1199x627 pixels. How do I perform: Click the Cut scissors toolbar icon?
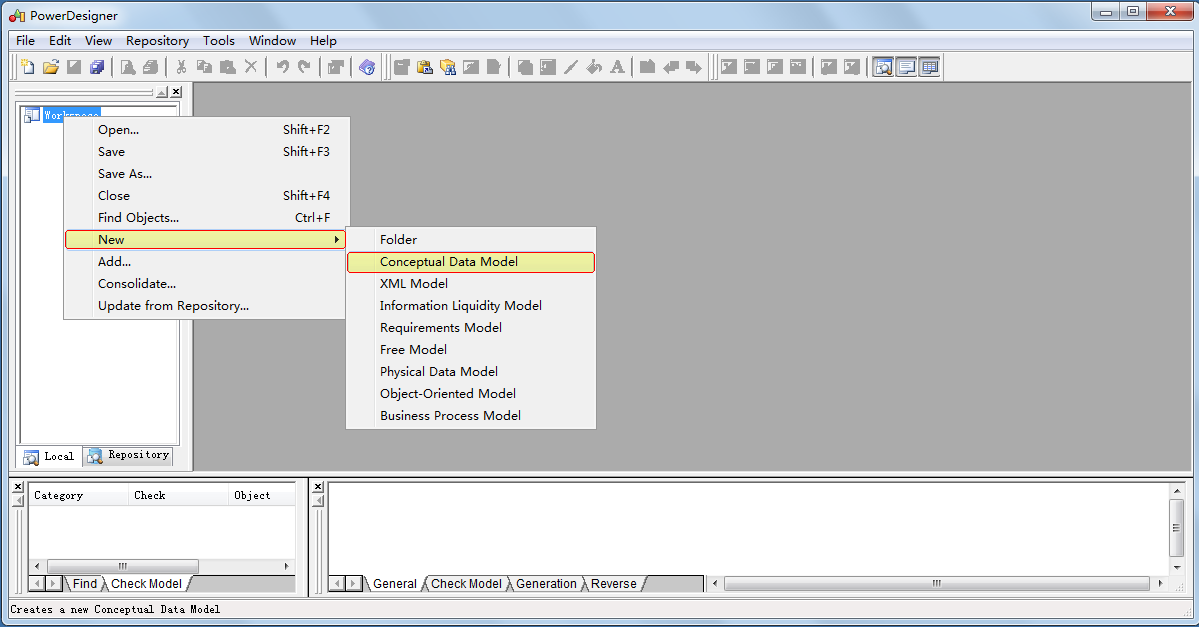(181, 67)
